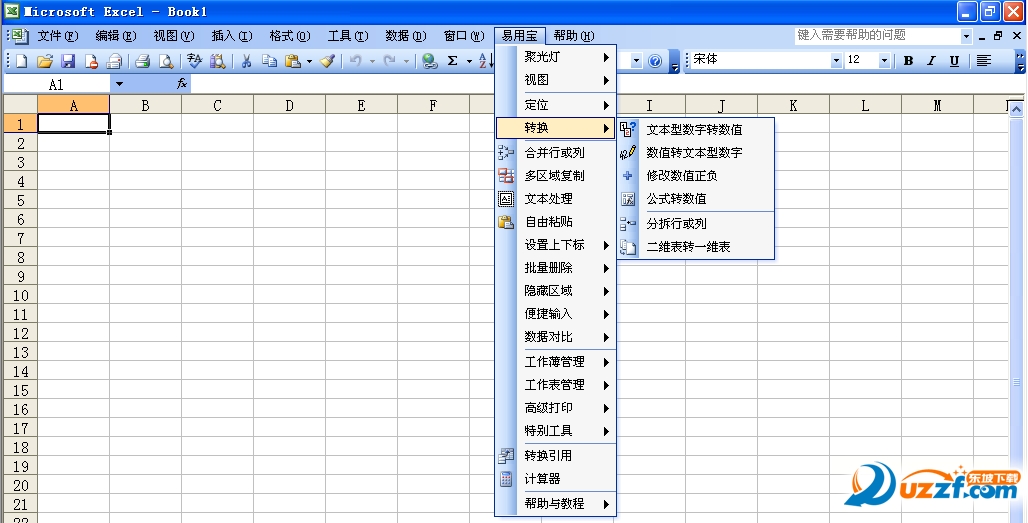Expand 工作簿管理 submenu
This screenshot has width=1028, height=523.
pos(556,362)
